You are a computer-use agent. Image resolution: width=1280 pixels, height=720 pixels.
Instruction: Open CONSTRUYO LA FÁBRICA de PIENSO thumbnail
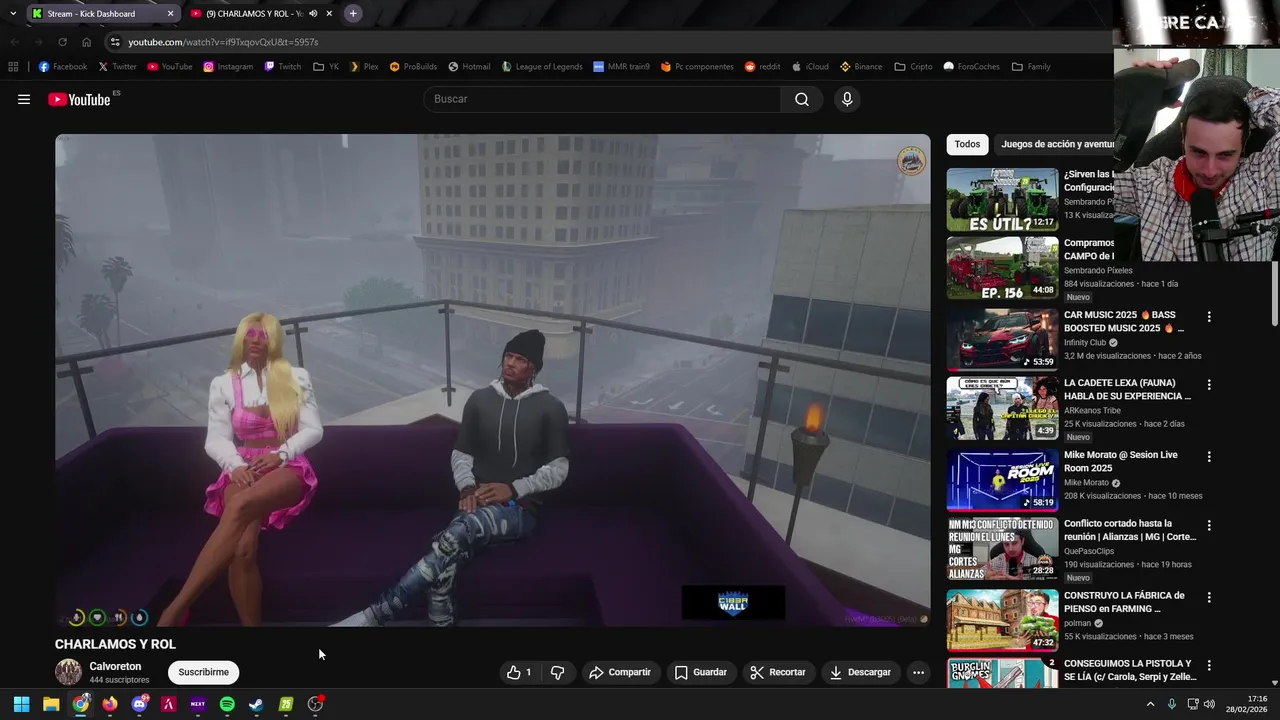point(1002,620)
